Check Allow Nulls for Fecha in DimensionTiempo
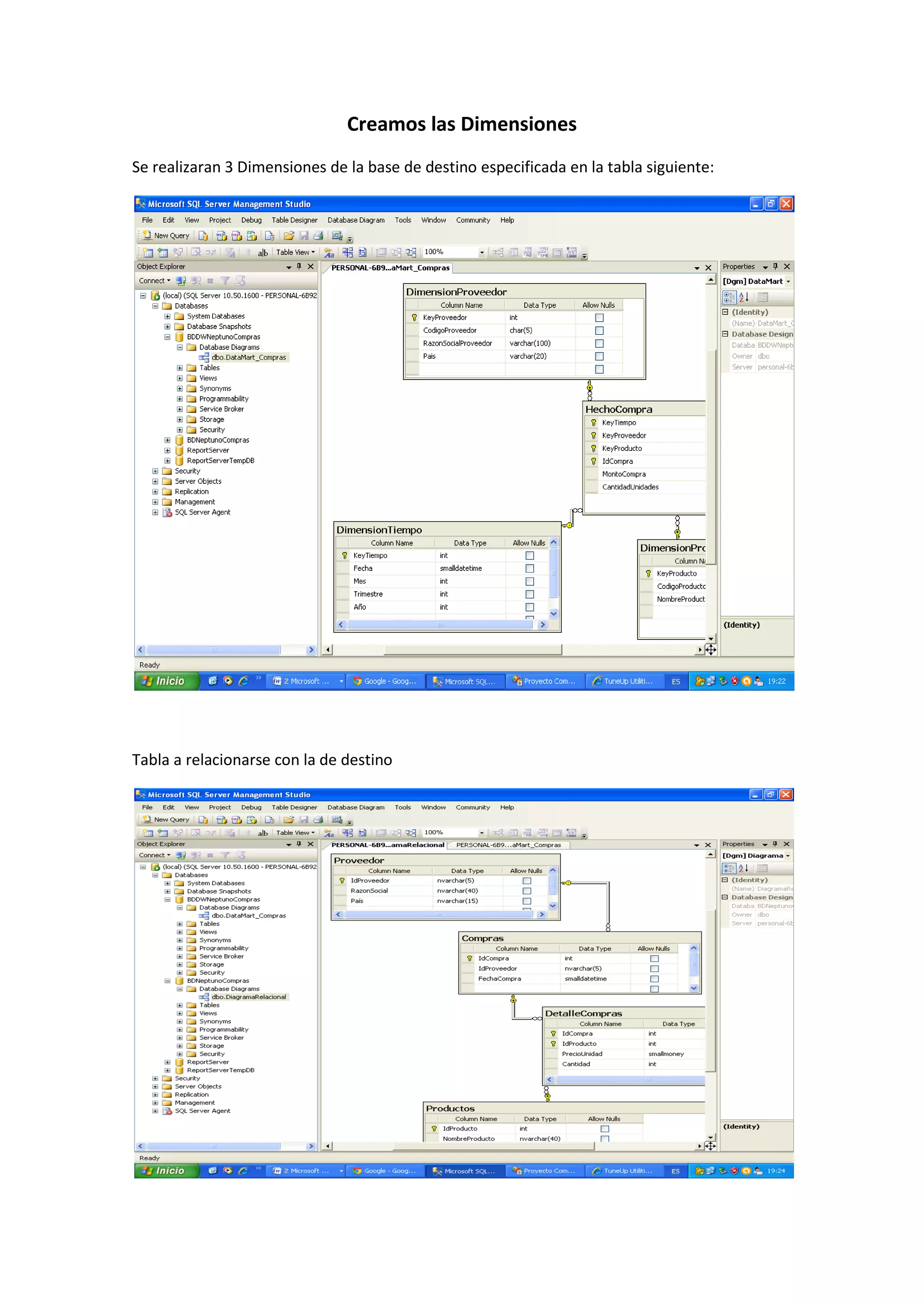The width and height of the screenshot is (924, 1307). (530, 568)
